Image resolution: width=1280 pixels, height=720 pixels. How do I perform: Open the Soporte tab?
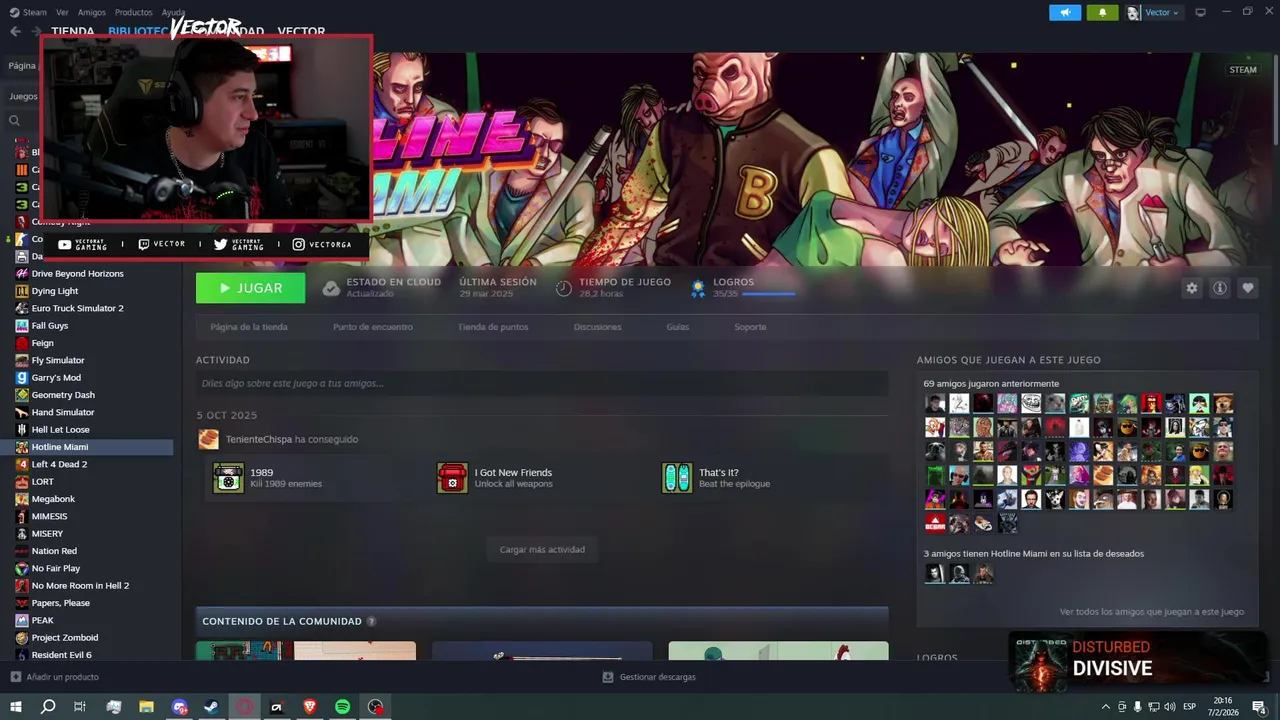coord(750,327)
